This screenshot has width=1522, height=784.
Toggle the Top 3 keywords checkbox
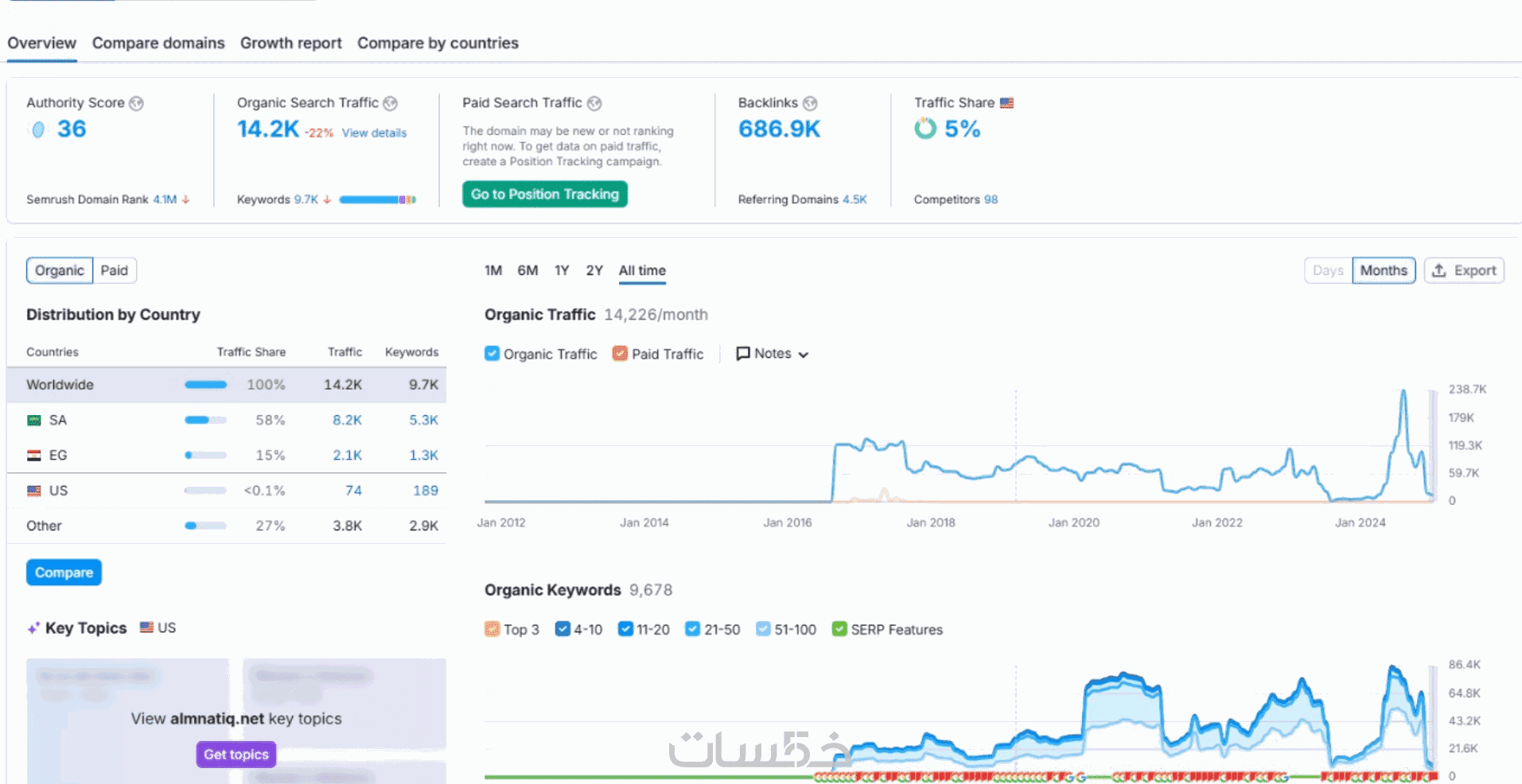(x=492, y=629)
